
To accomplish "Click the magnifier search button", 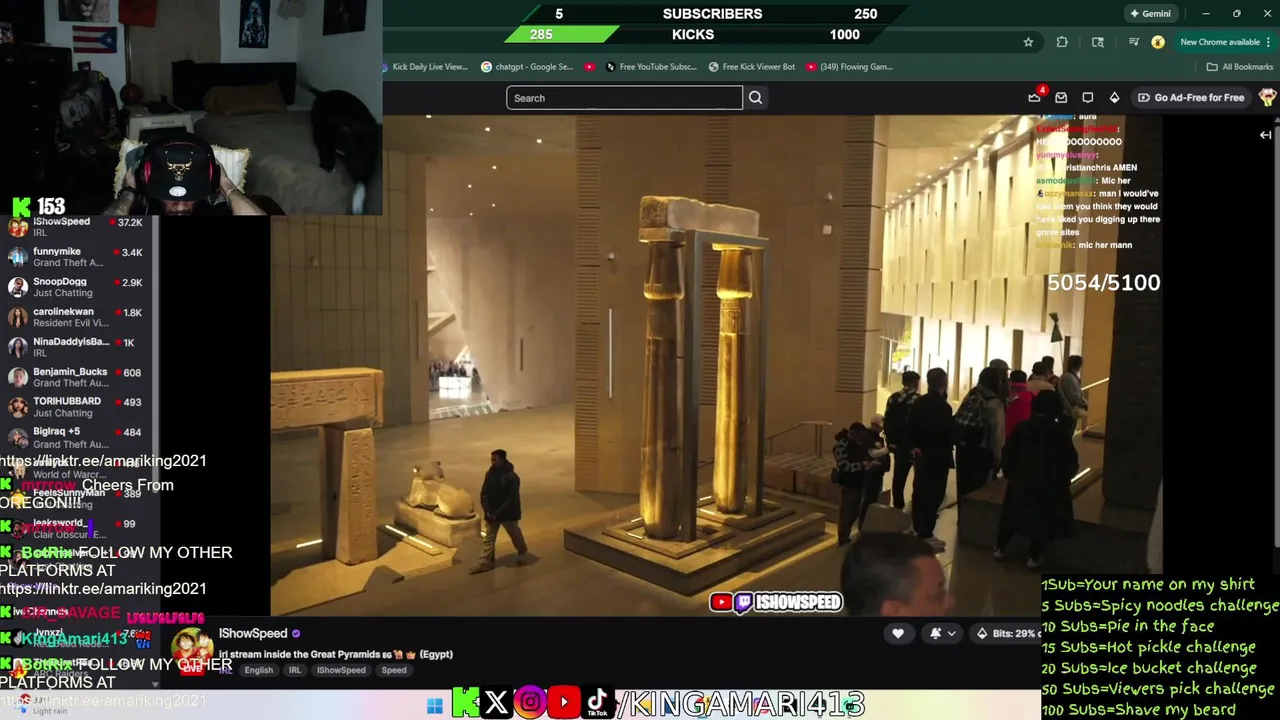I will (x=756, y=98).
